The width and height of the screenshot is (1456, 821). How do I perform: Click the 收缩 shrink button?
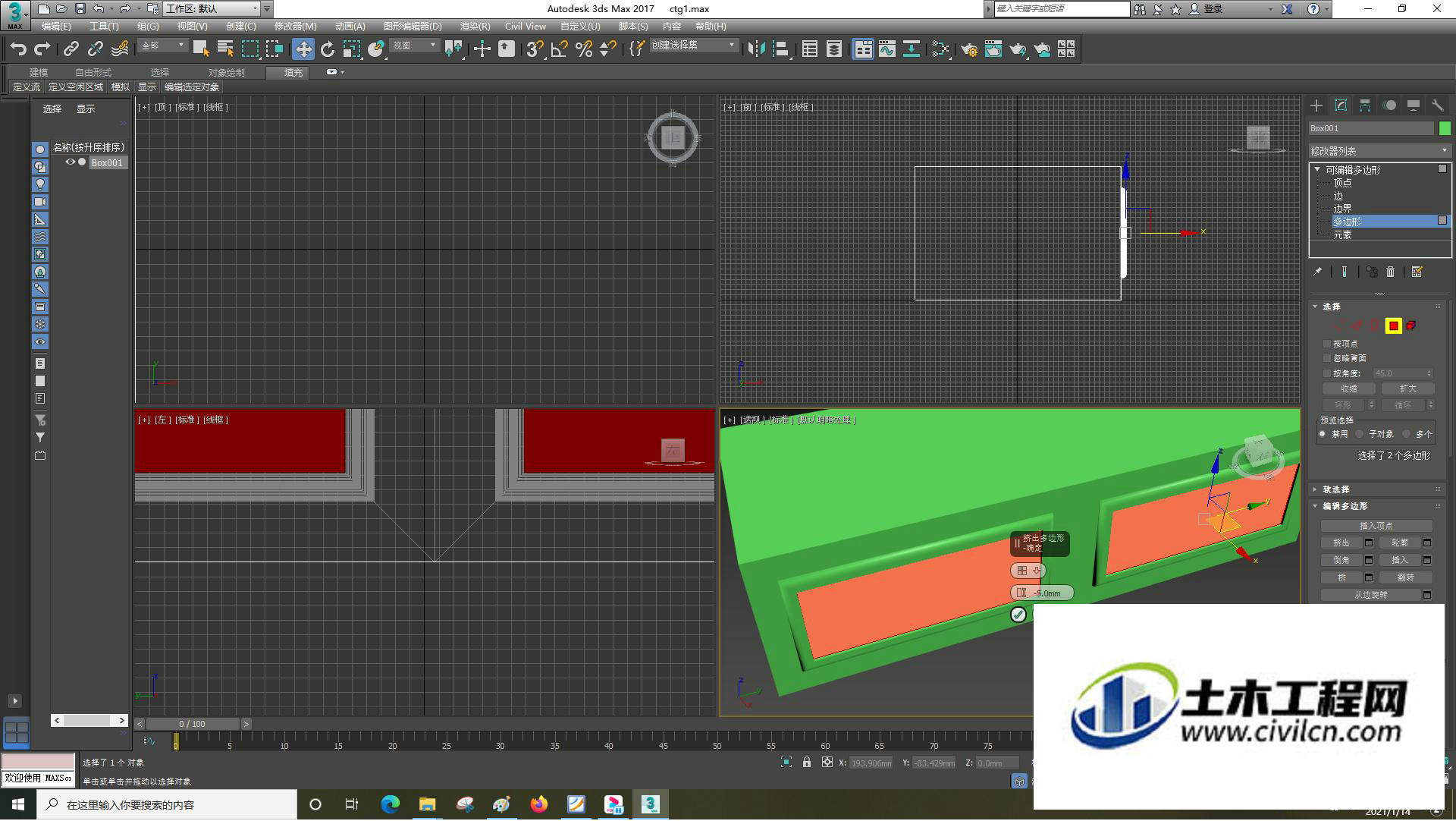[x=1348, y=388]
